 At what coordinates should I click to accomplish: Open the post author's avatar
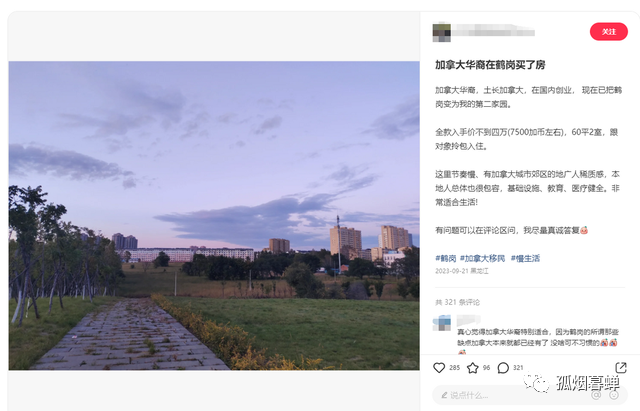442,33
